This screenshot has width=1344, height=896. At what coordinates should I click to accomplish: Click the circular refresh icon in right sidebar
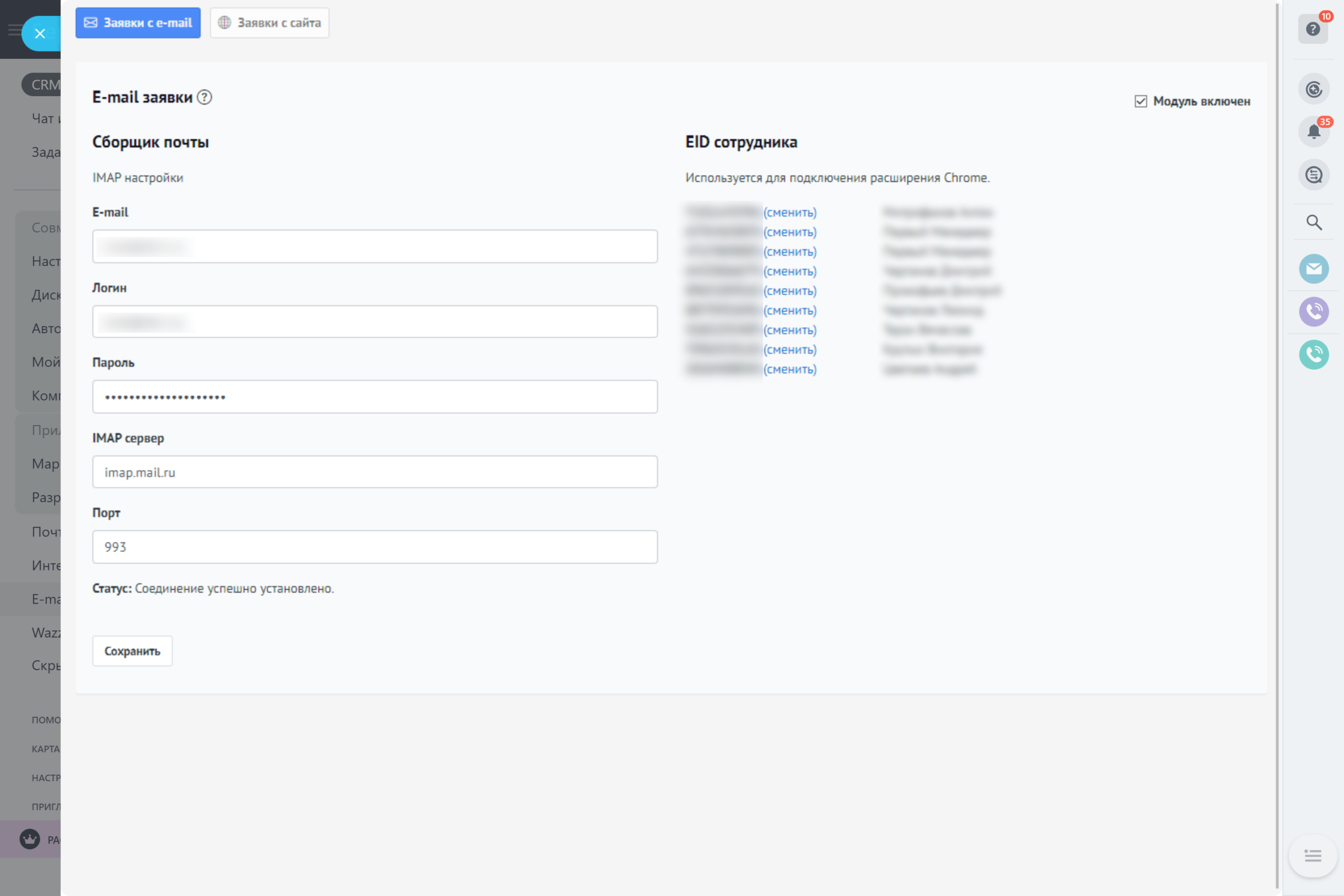1314,89
